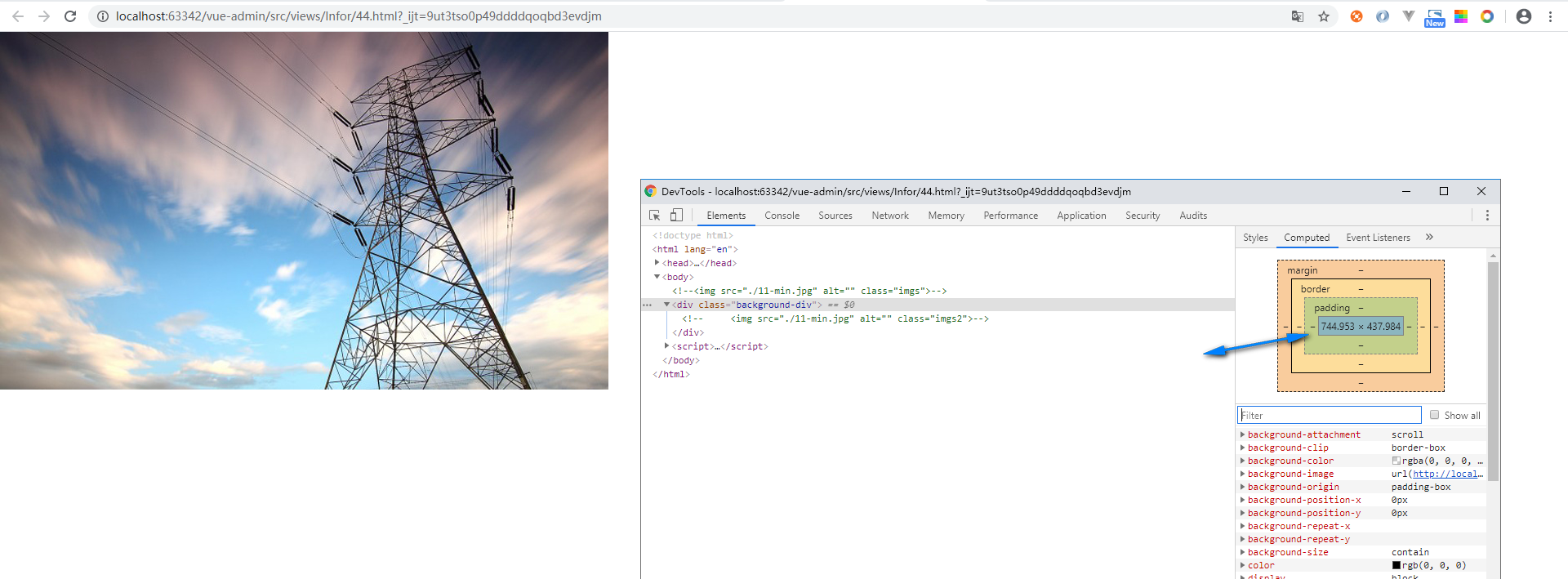The width and height of the screenshot is (1568, 579).
Task: Open the colorful grid extension icon
Action: tap(1461, 16)
